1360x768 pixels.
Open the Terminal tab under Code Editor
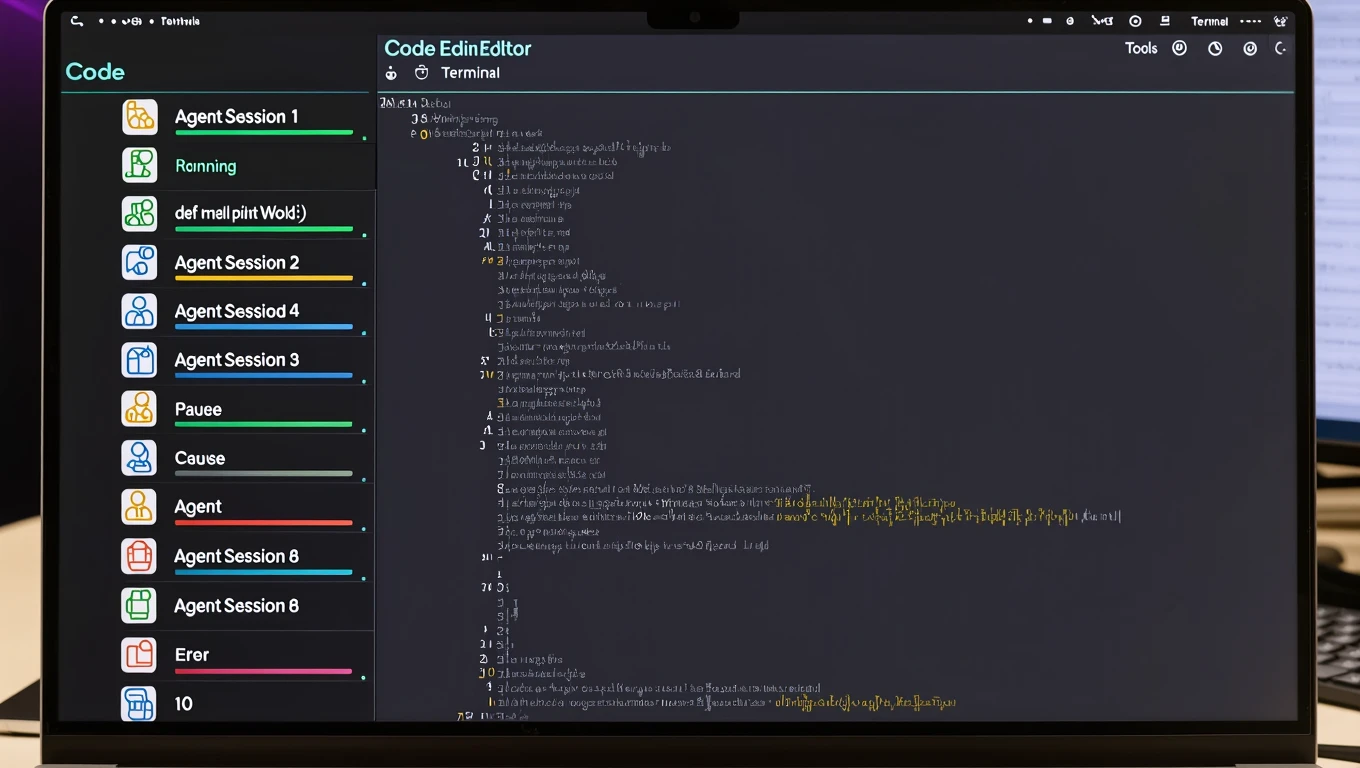pos(470,73)
